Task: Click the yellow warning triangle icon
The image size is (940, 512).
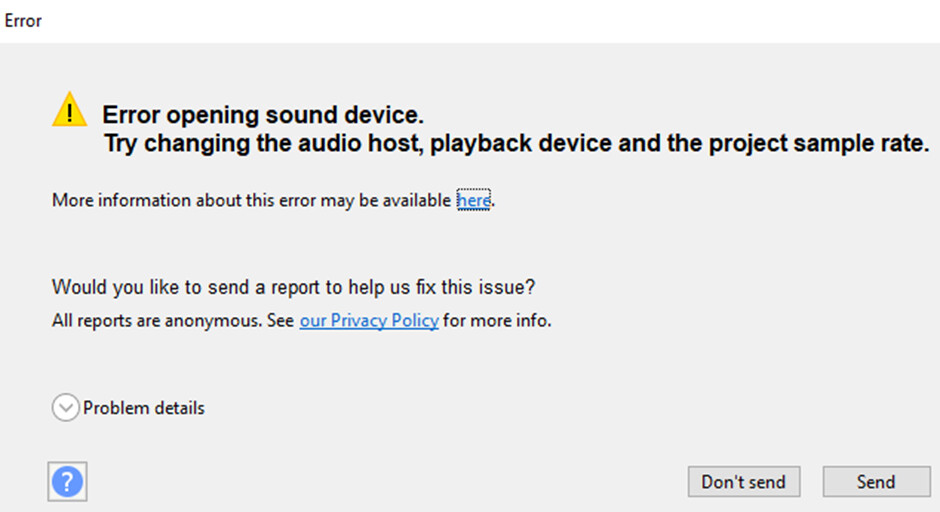Action: coord(69,110)
